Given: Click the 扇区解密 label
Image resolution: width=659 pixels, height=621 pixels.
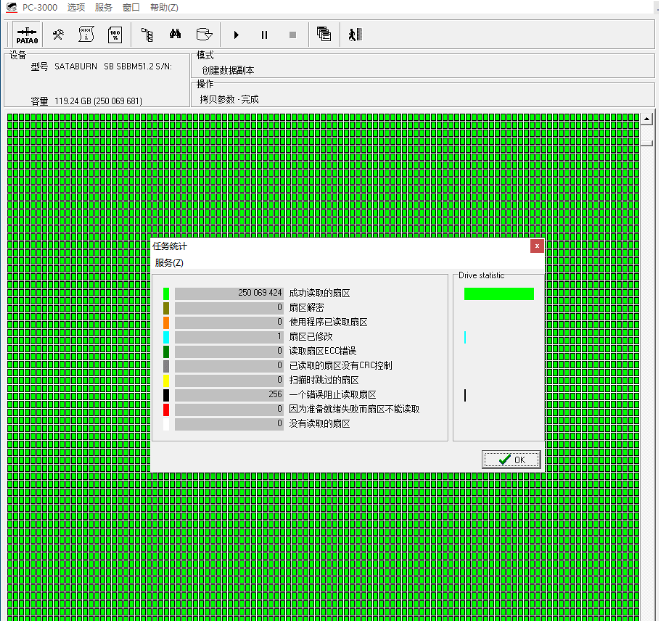Looking at the screenshot, I should tap(306, 308).
